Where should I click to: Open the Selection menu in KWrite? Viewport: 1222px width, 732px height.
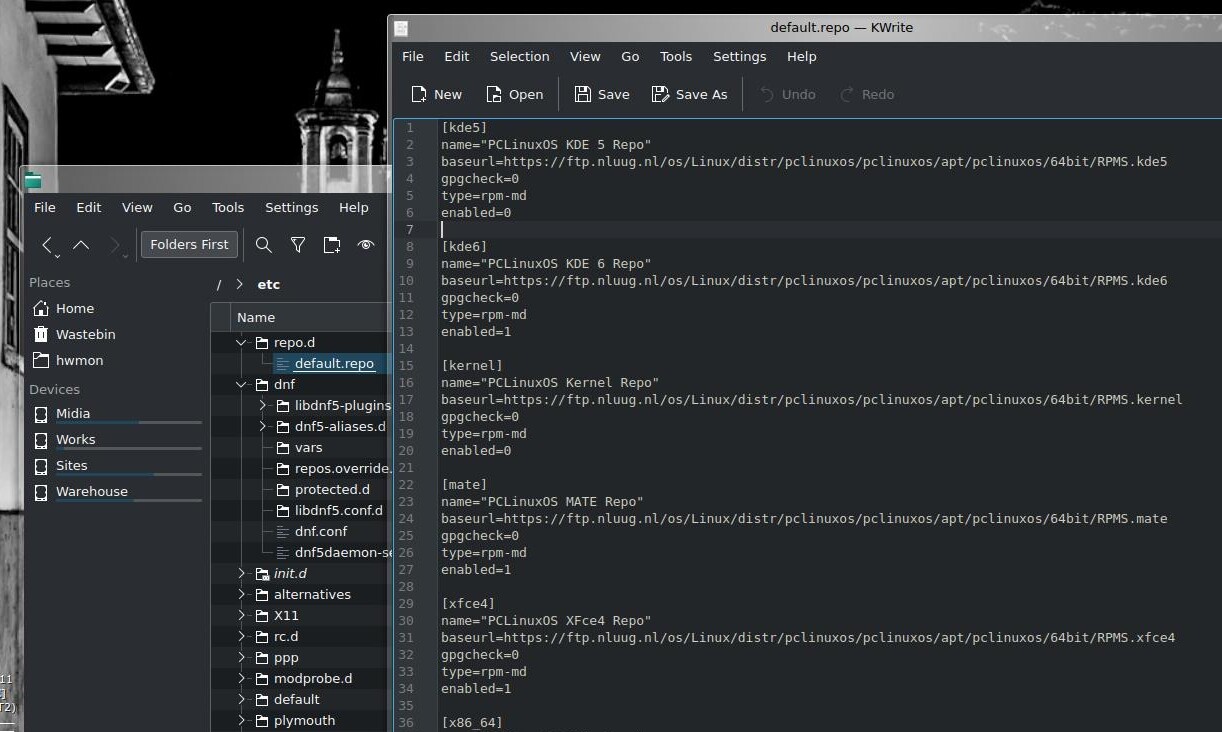(519, 57)
